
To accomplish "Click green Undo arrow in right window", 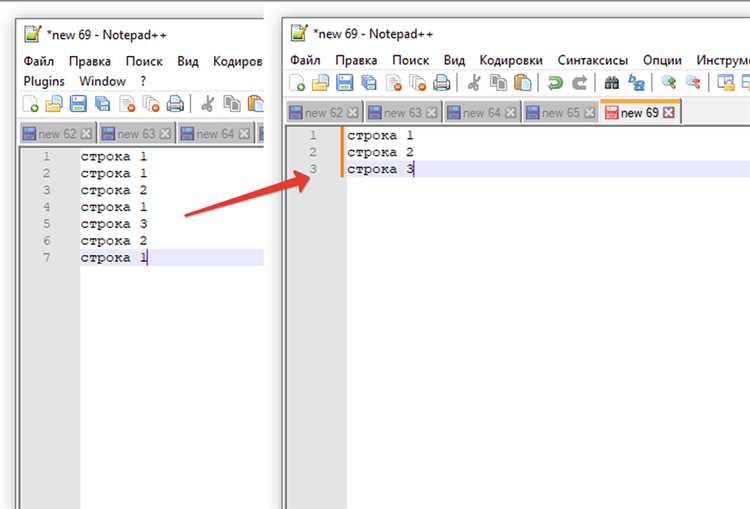I will (x=555, y=83).
